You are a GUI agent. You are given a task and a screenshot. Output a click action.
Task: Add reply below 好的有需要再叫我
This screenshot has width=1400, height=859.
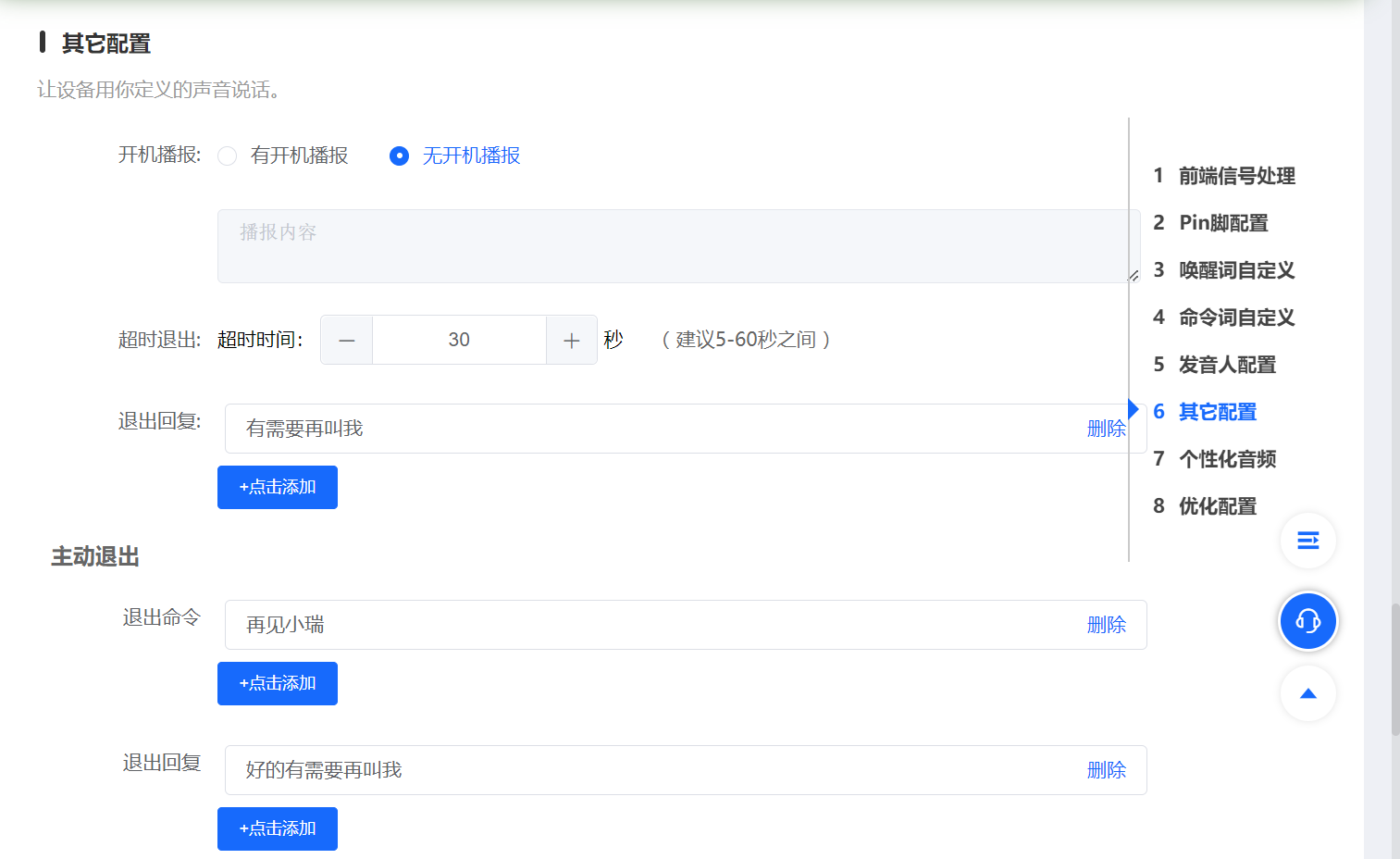pyautogui.click(x=278, y=828)
